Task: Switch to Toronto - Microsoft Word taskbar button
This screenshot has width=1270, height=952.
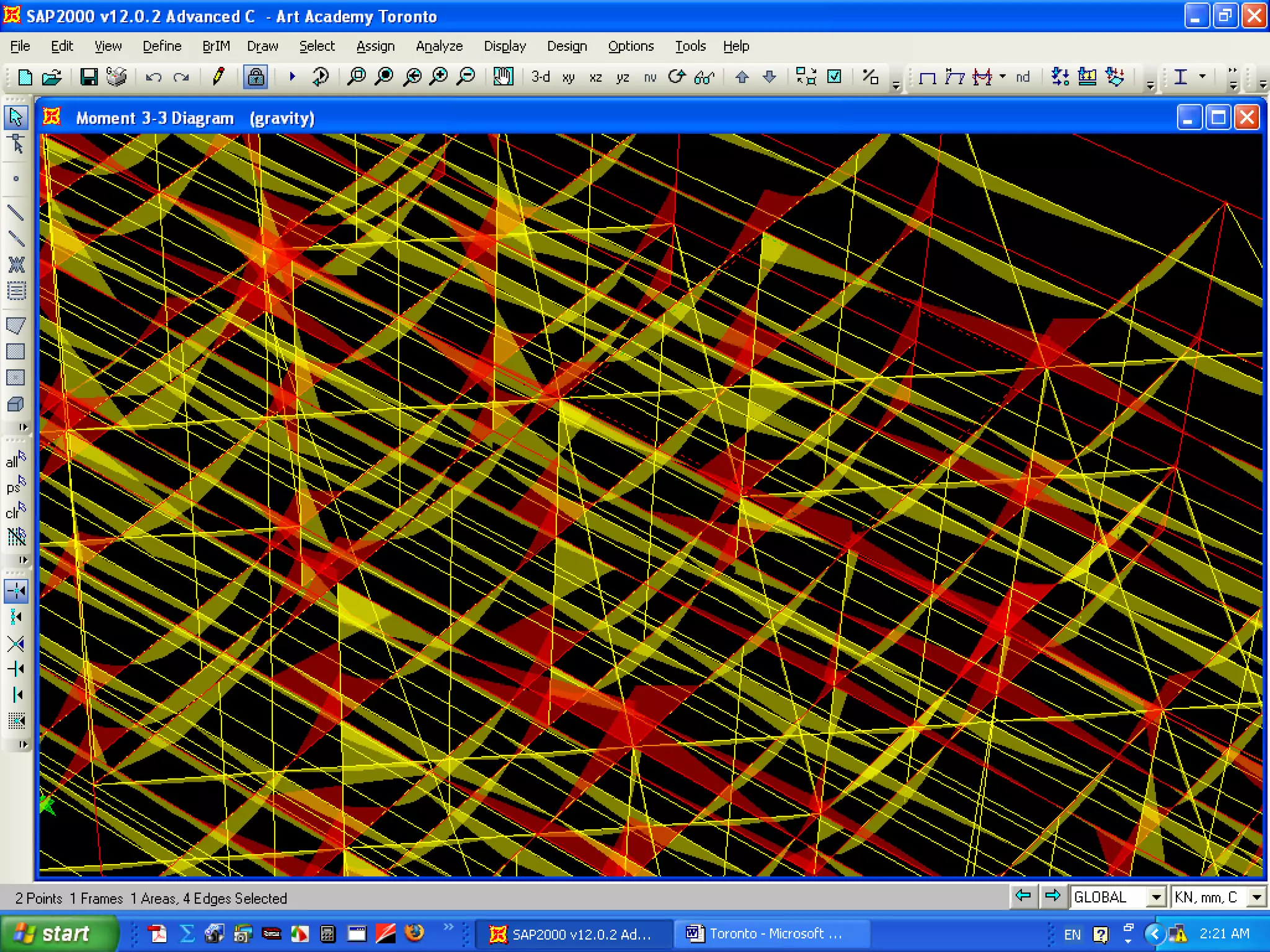Action: click(x=766, y=933)
